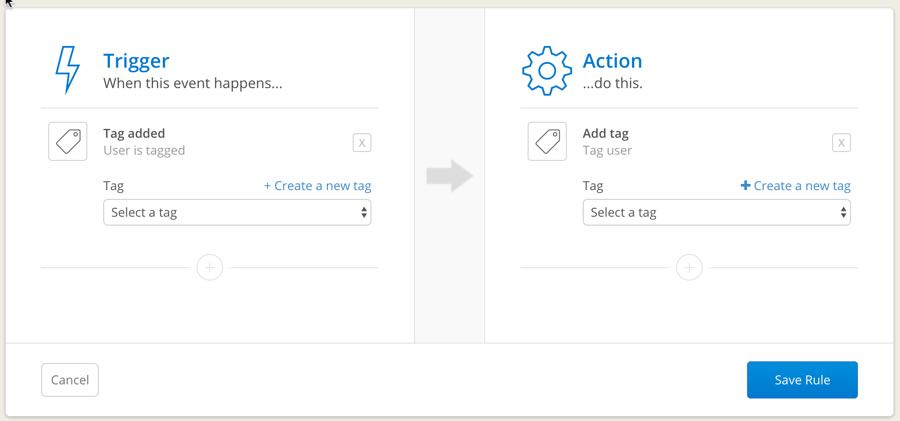The height and width of the screenshot is (421, 900).
Task: Click the Tag added trigger title
Action: (x=134, y=133)
